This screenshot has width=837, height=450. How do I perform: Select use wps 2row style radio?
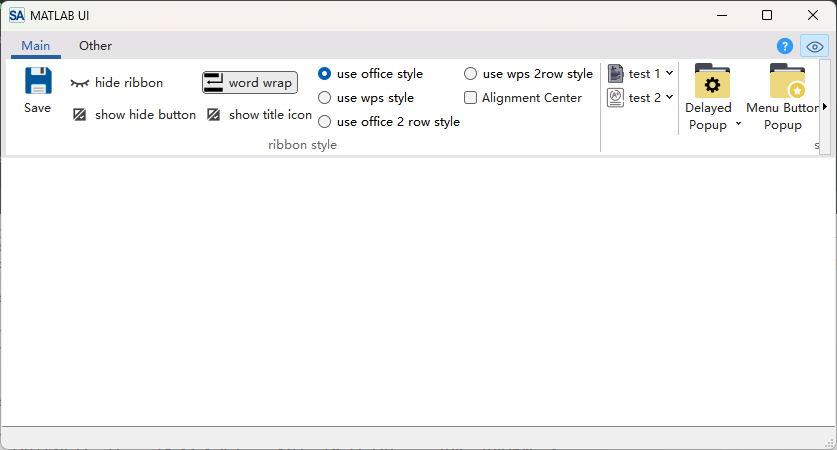tap(470, 74)
